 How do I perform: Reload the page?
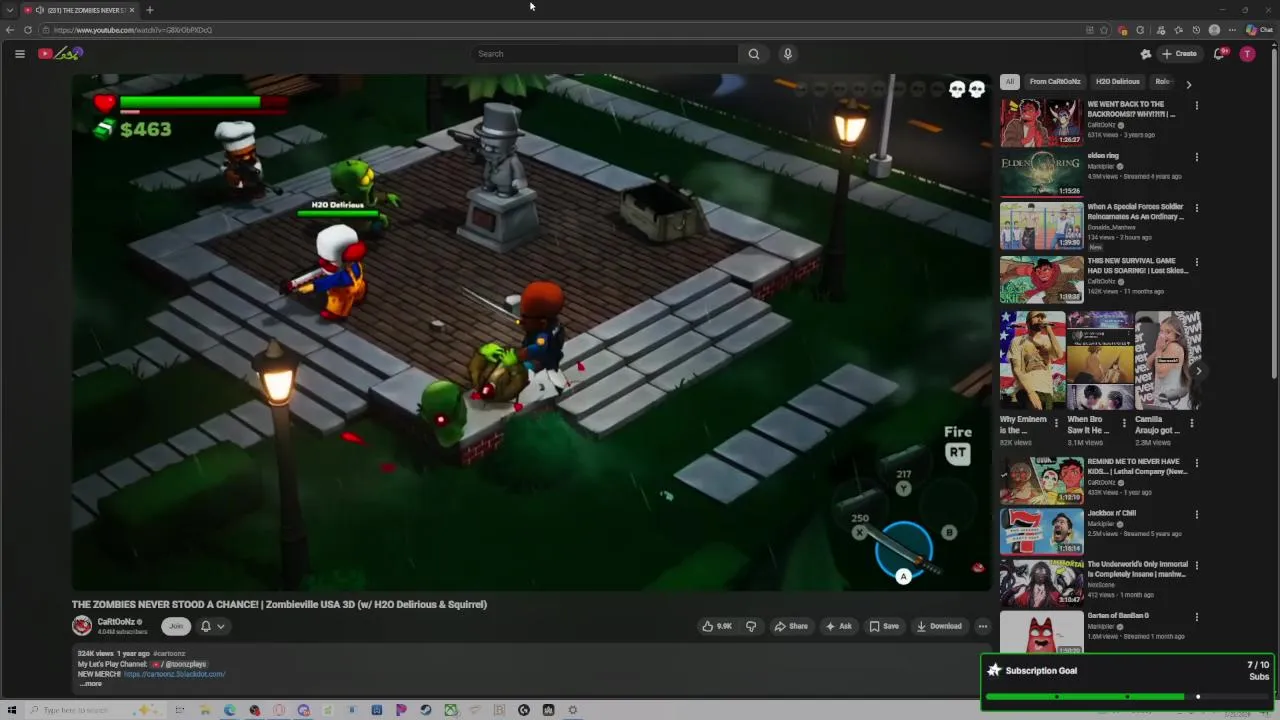(28, 30)
